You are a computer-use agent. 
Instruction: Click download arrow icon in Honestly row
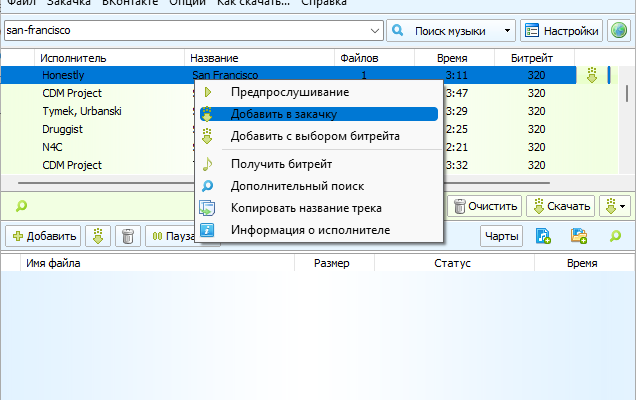tap(592, 75)
